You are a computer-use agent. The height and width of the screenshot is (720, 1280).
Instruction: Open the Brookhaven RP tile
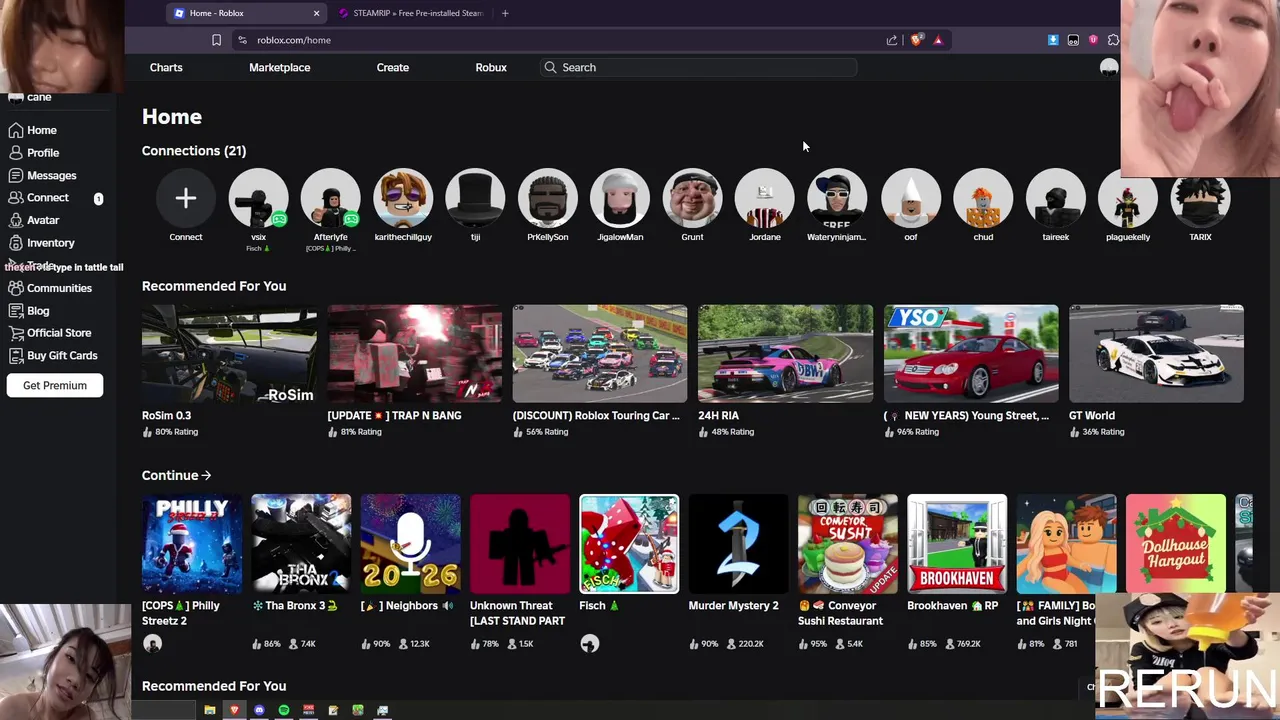[x=957, y=544]
